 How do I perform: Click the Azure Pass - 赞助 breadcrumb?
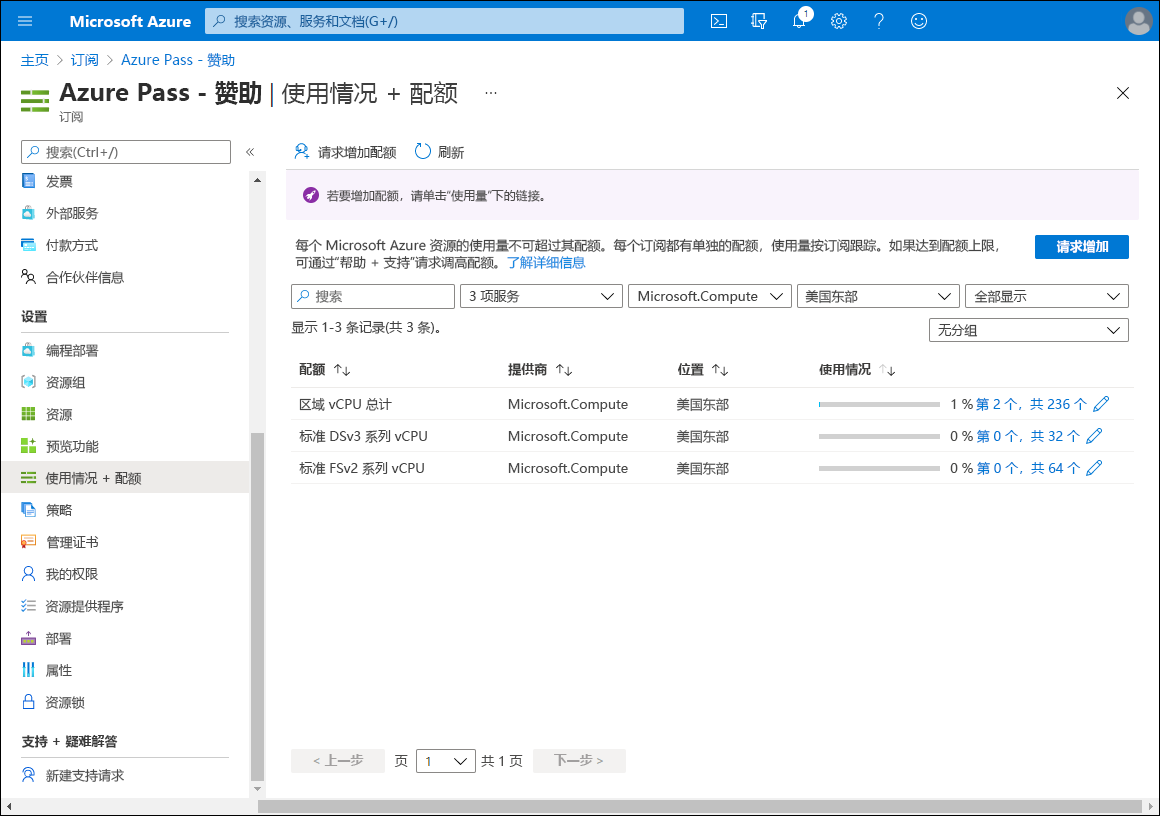pos(178,60)
